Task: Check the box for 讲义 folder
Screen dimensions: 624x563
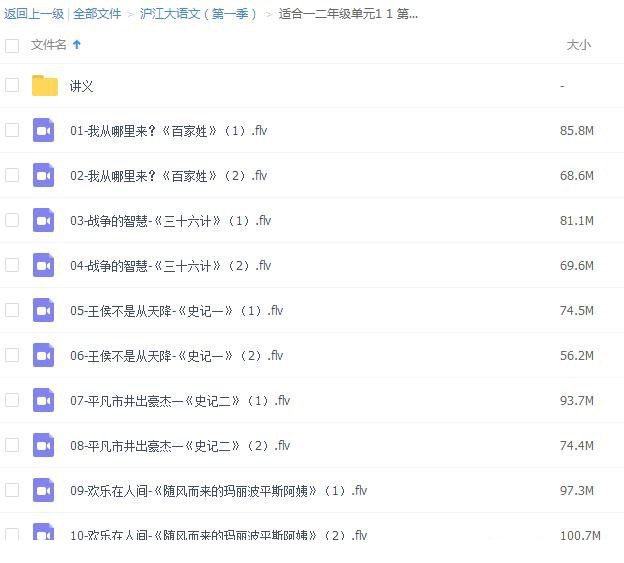Action: 12,85
